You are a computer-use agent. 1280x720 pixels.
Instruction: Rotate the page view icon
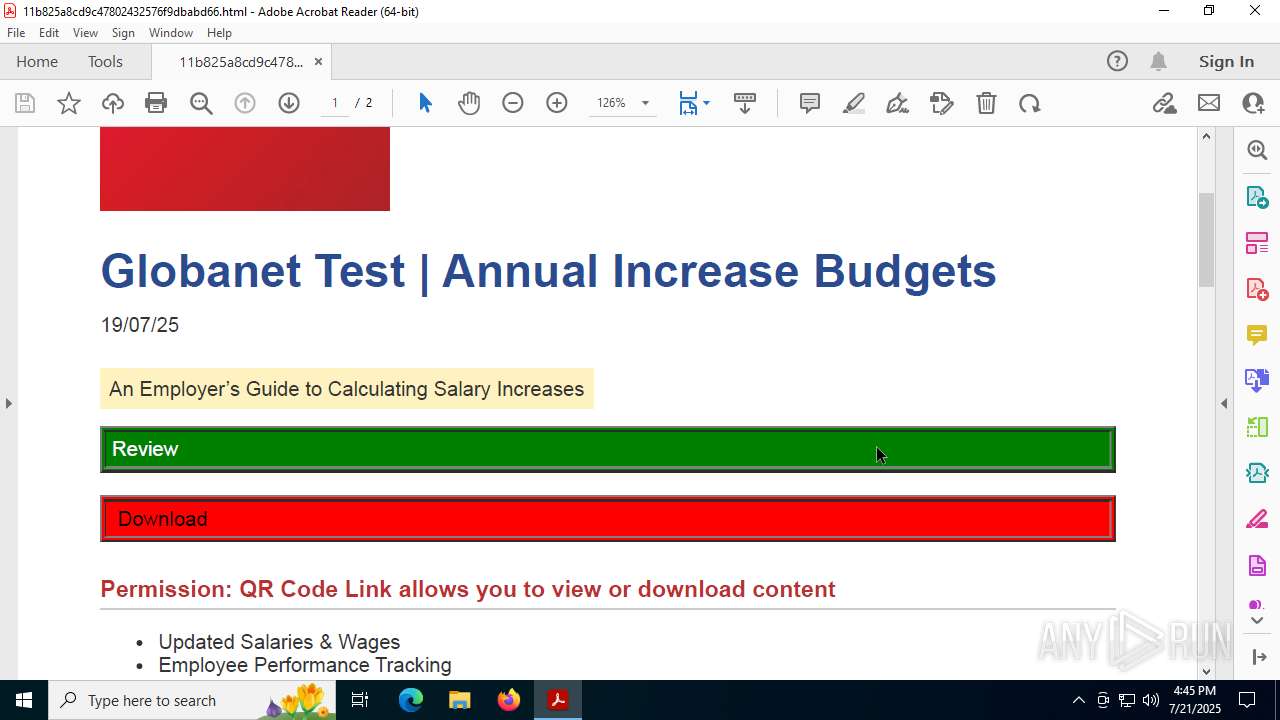coord(1030,103)
